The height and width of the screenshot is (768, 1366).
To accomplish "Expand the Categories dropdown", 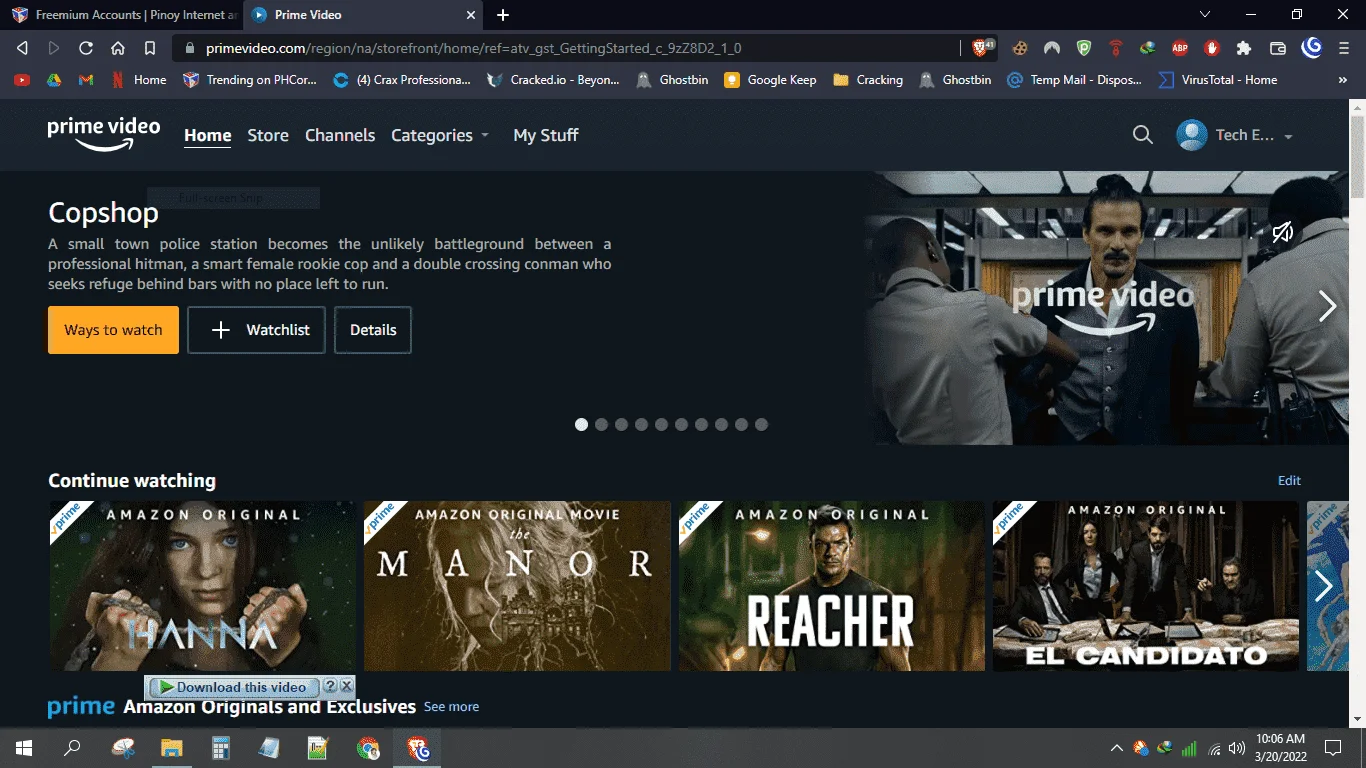I will [x=440, y=135].
